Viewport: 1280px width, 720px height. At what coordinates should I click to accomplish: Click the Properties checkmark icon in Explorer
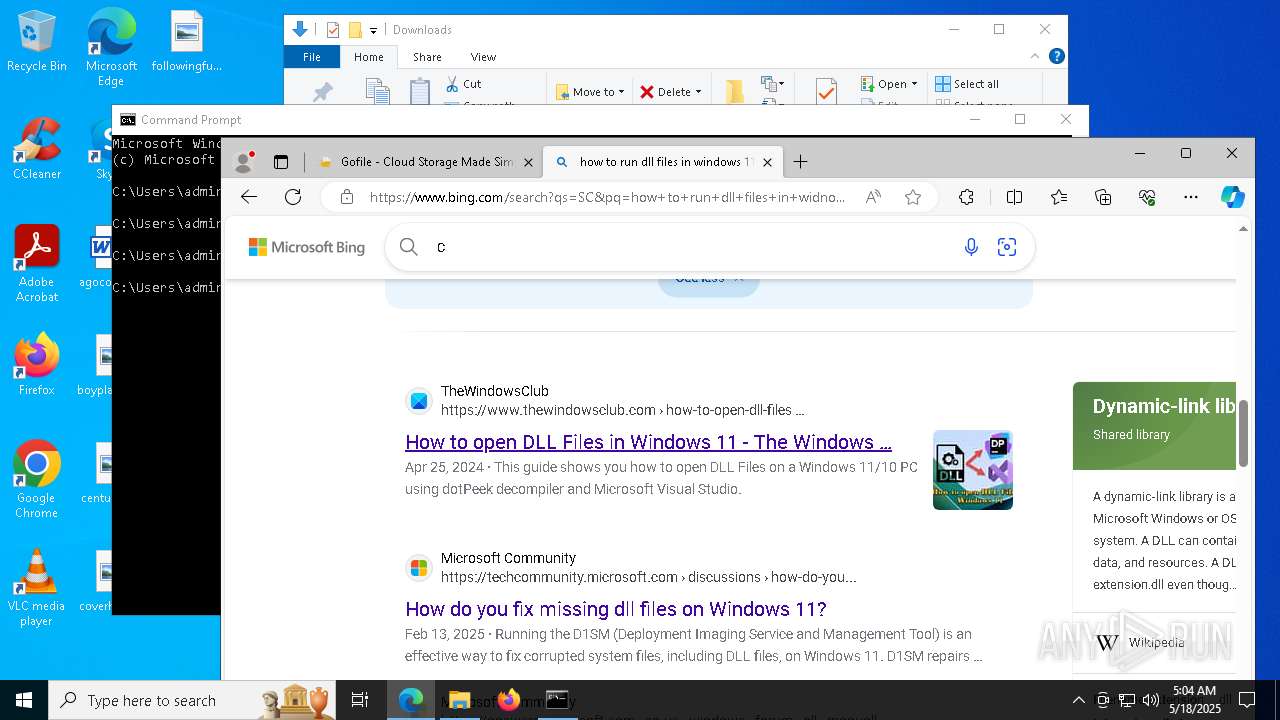coord(825,91)
